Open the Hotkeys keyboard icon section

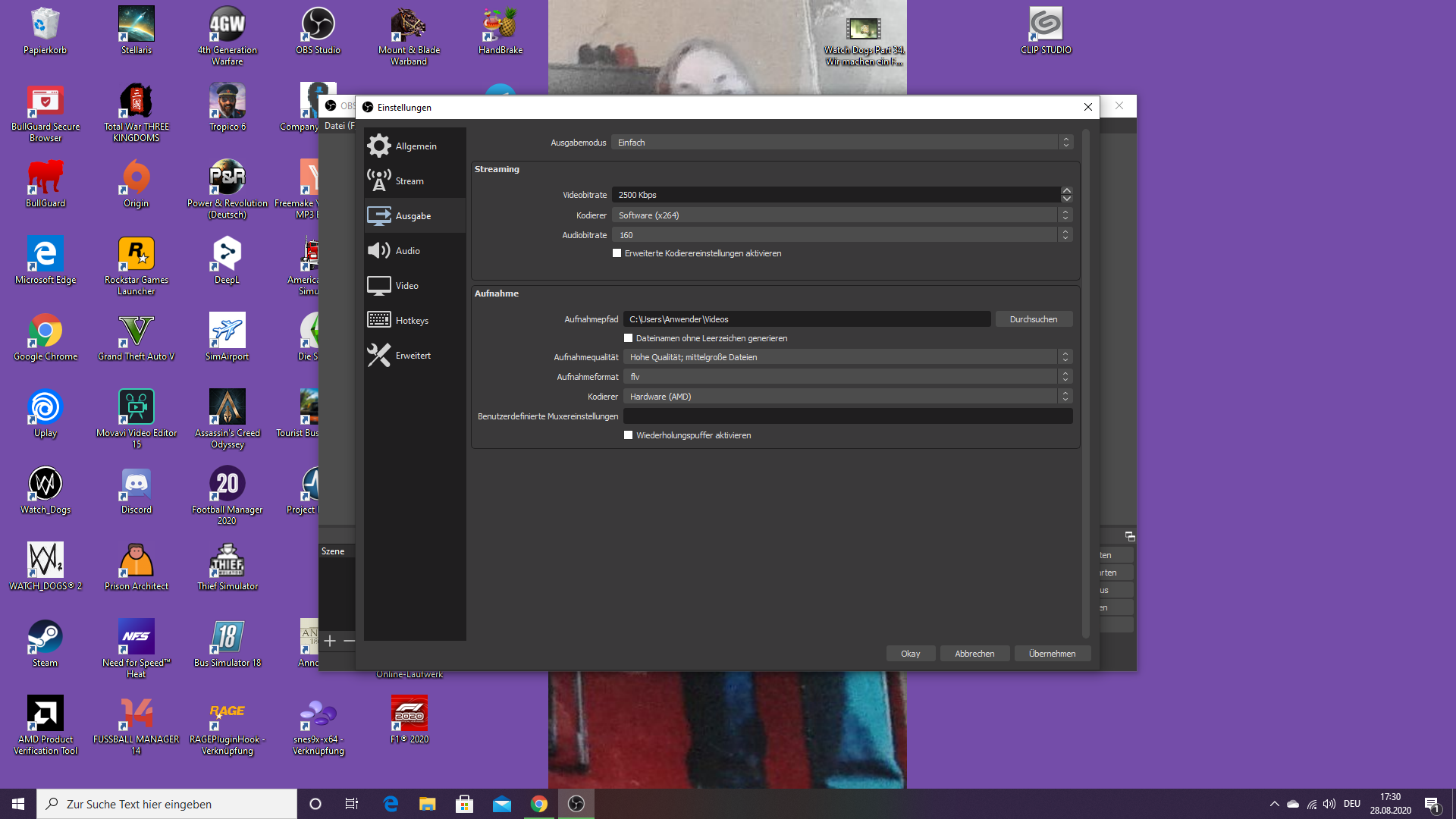pos(379,320)
